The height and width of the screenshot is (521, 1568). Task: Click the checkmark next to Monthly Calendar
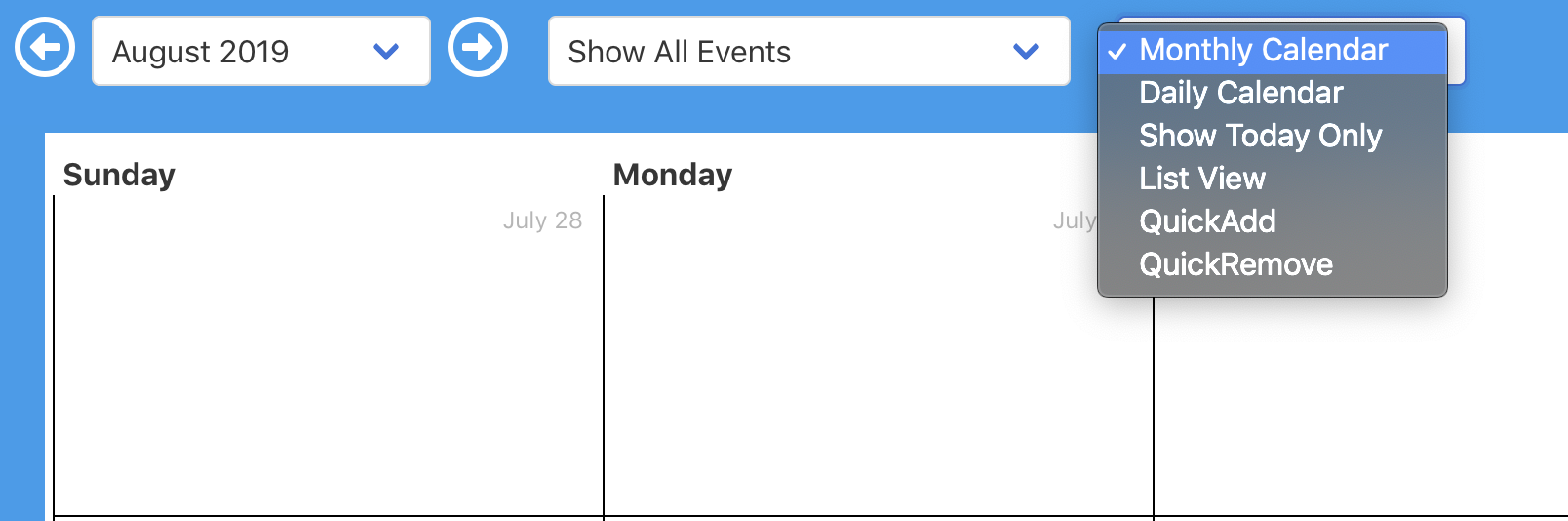1117,51
